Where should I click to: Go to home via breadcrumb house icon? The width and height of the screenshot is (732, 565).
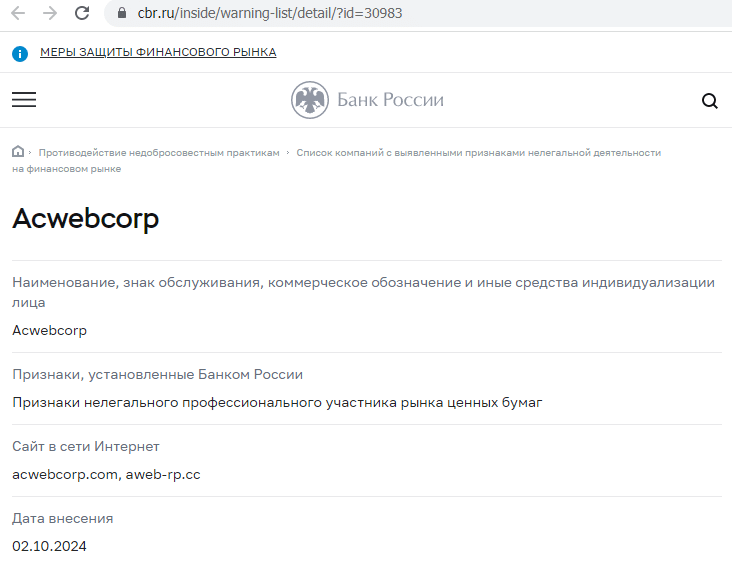pos(18,151)
